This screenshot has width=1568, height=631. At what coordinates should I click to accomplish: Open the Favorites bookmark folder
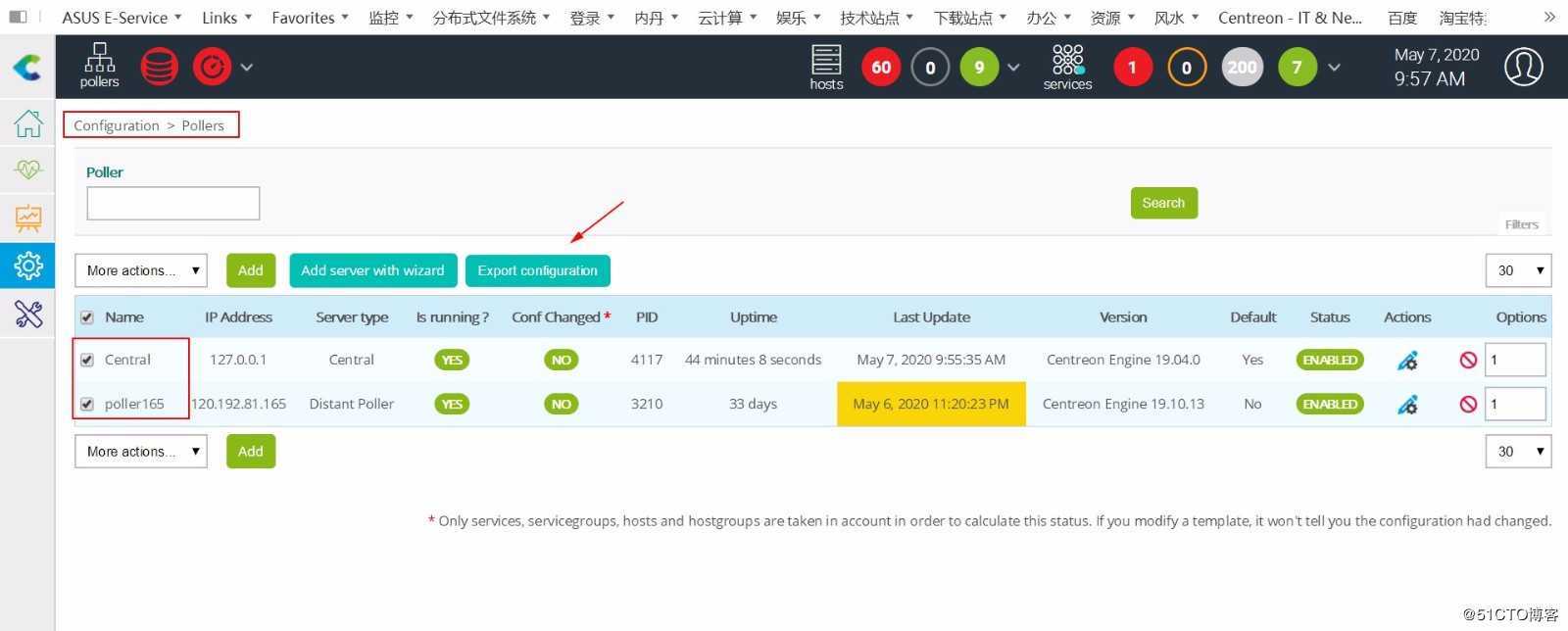tap(310, 18)
